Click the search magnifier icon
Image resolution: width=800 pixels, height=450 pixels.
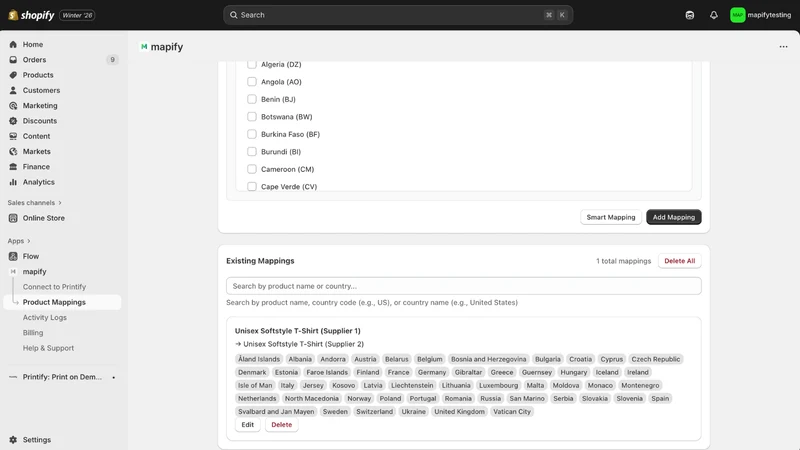(x=234, y=15)
